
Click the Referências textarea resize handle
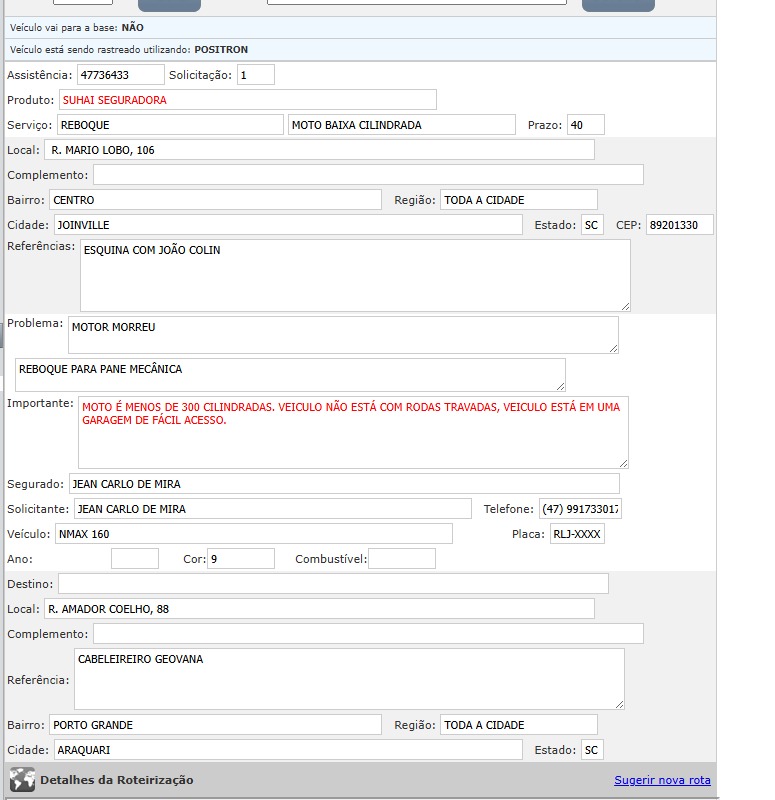625,305
